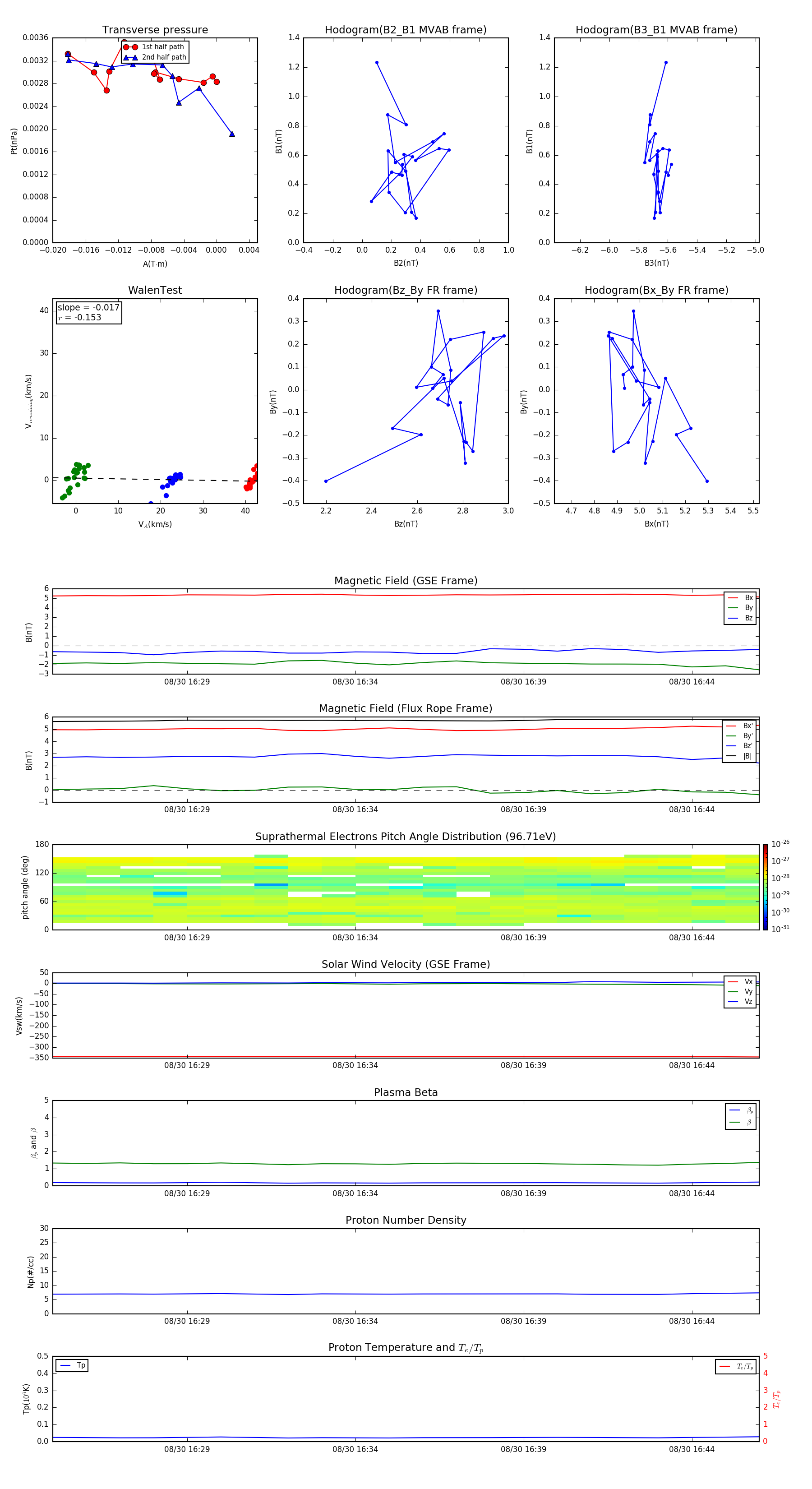Screen dimensions: 812x1489
Task: Click '08/30 16:44' tick under Proton Temperature panel
Action: tap(692, 1449)
